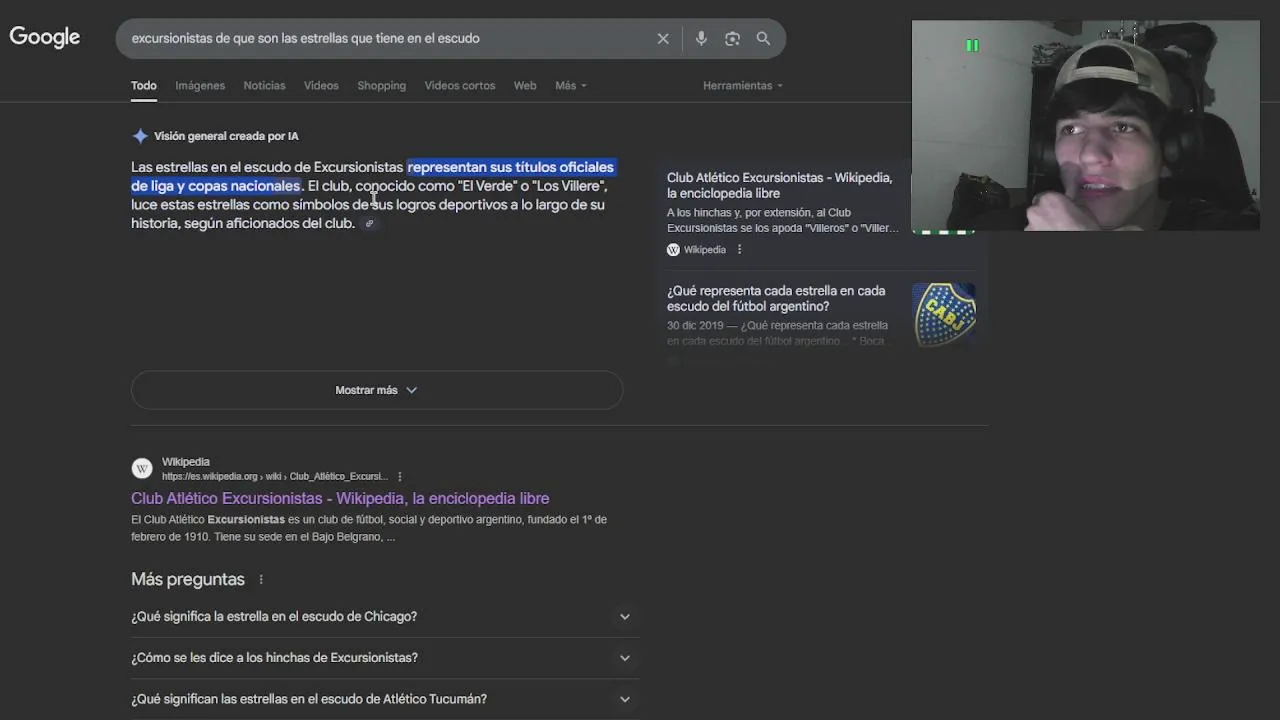This screenshot has width=1280, height=720.
Task: Click the es.wikipedia.org result URL
Action: 275,477
